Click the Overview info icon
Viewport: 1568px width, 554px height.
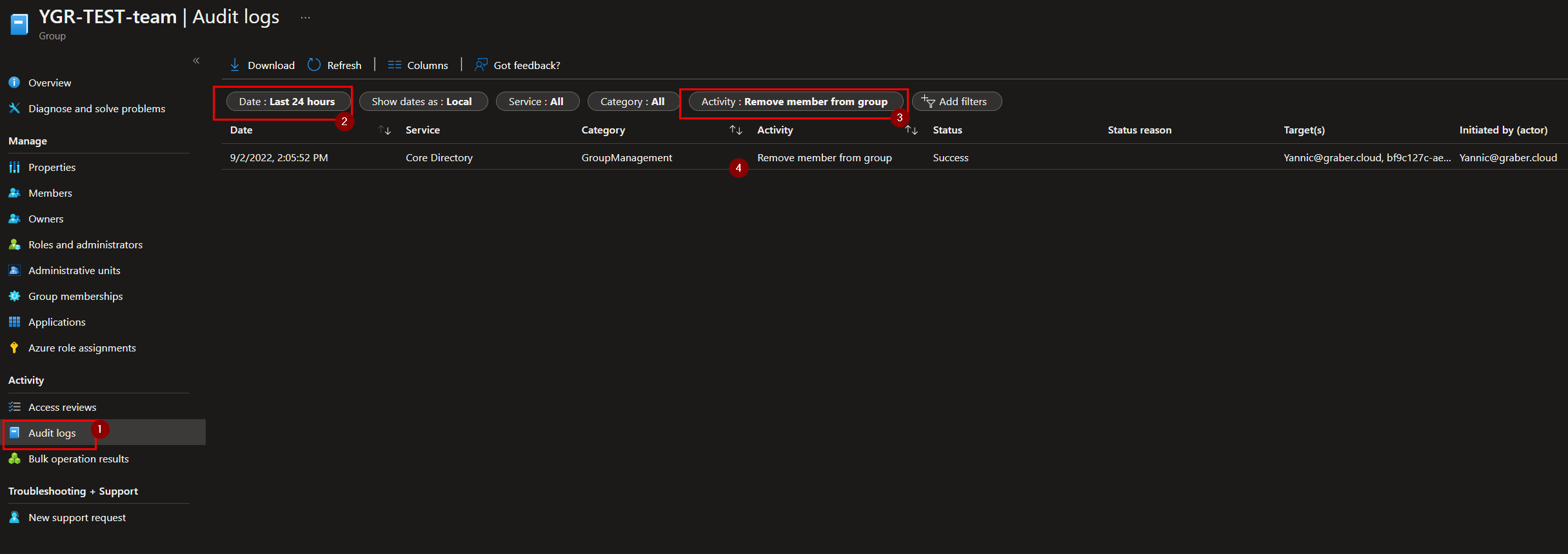click(14, 83)
